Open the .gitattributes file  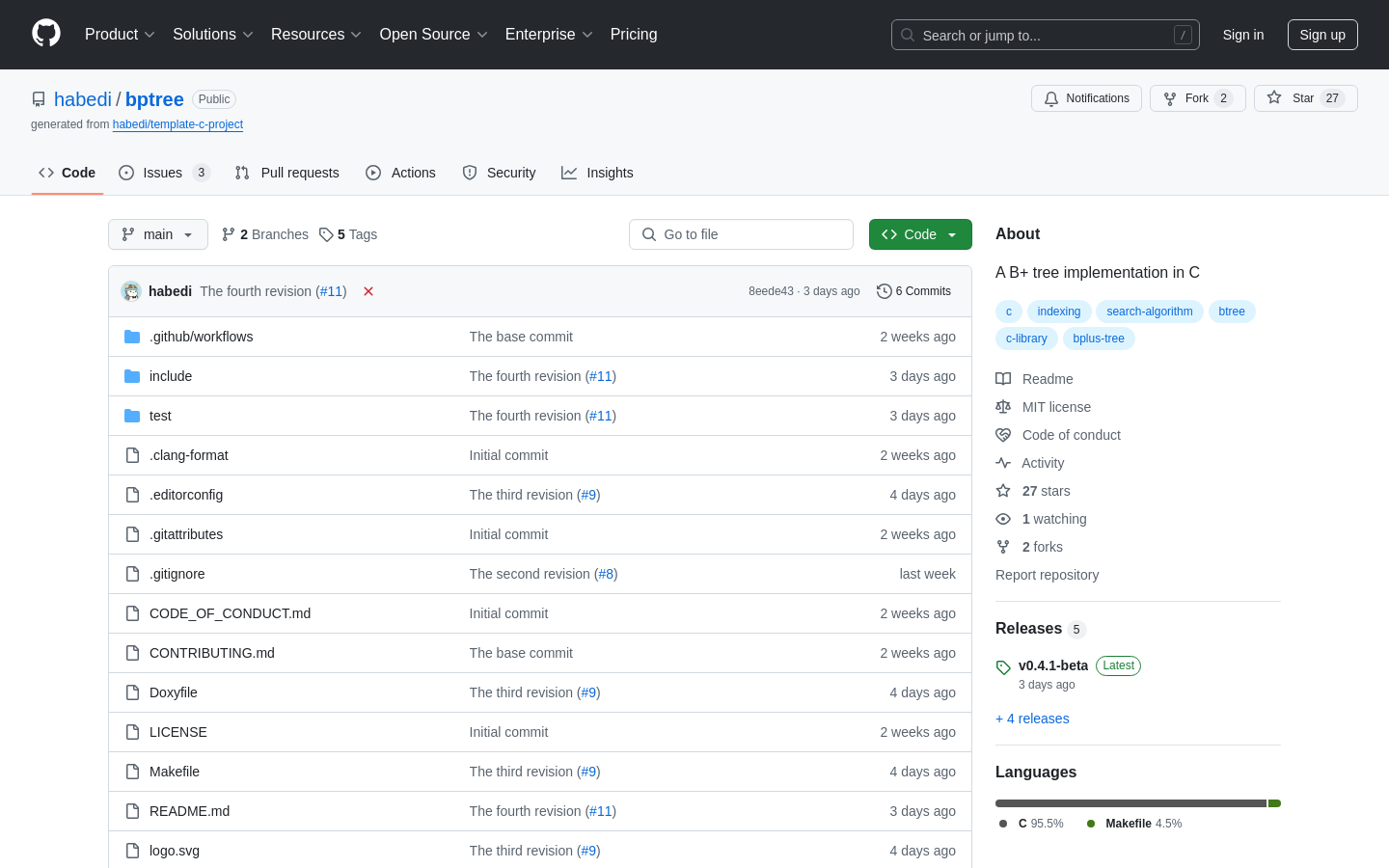click(x=186, y=534)
